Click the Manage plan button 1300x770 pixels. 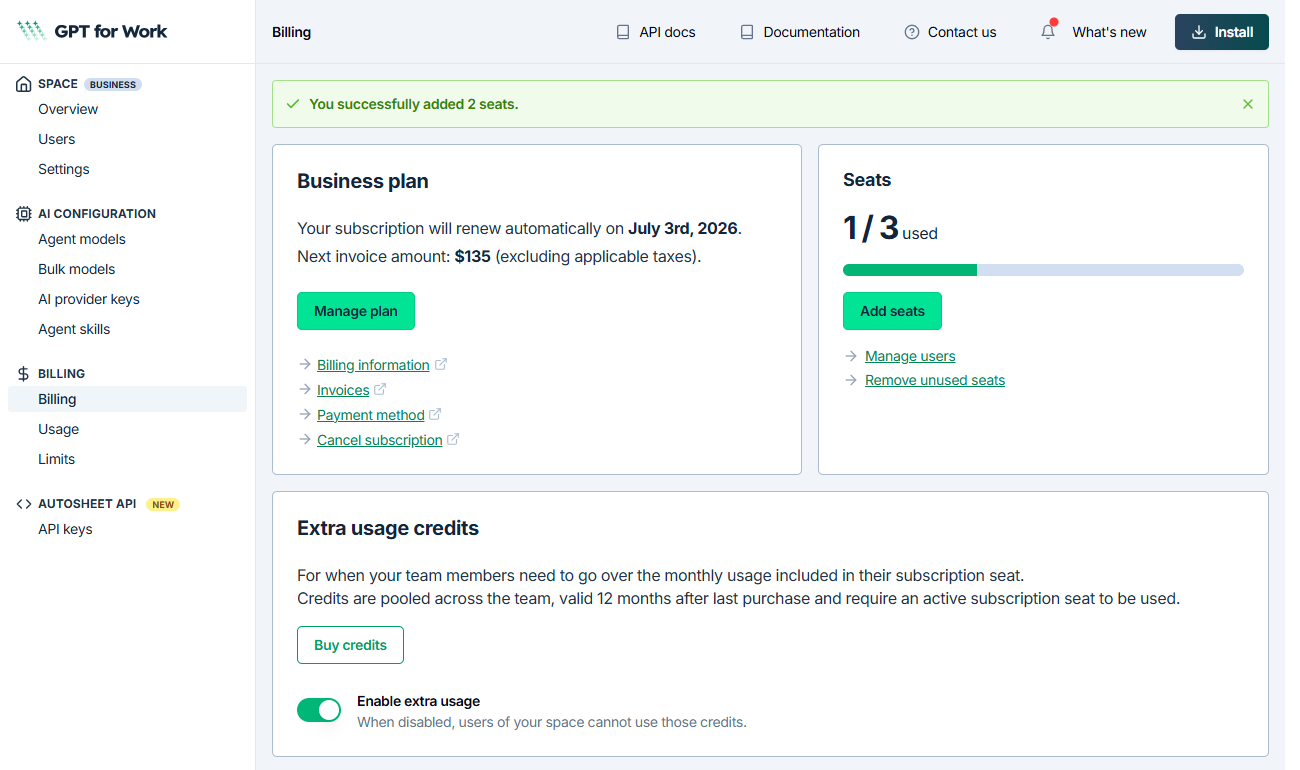[x=356, y=311]
